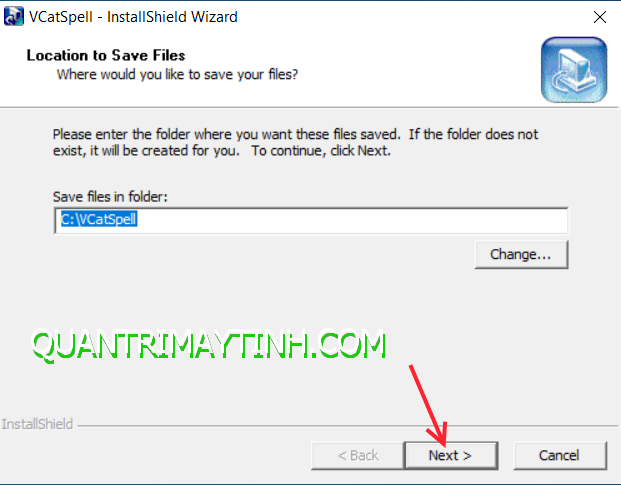Click the 'To continue, click Next.' sentence

click(x=321, y=151)
